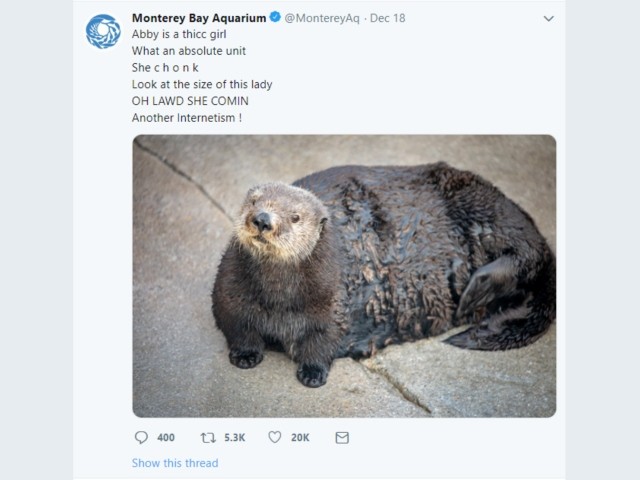640x480 pixels.
Task: Send tweet via the envelope icon
Action: point(342,438)
